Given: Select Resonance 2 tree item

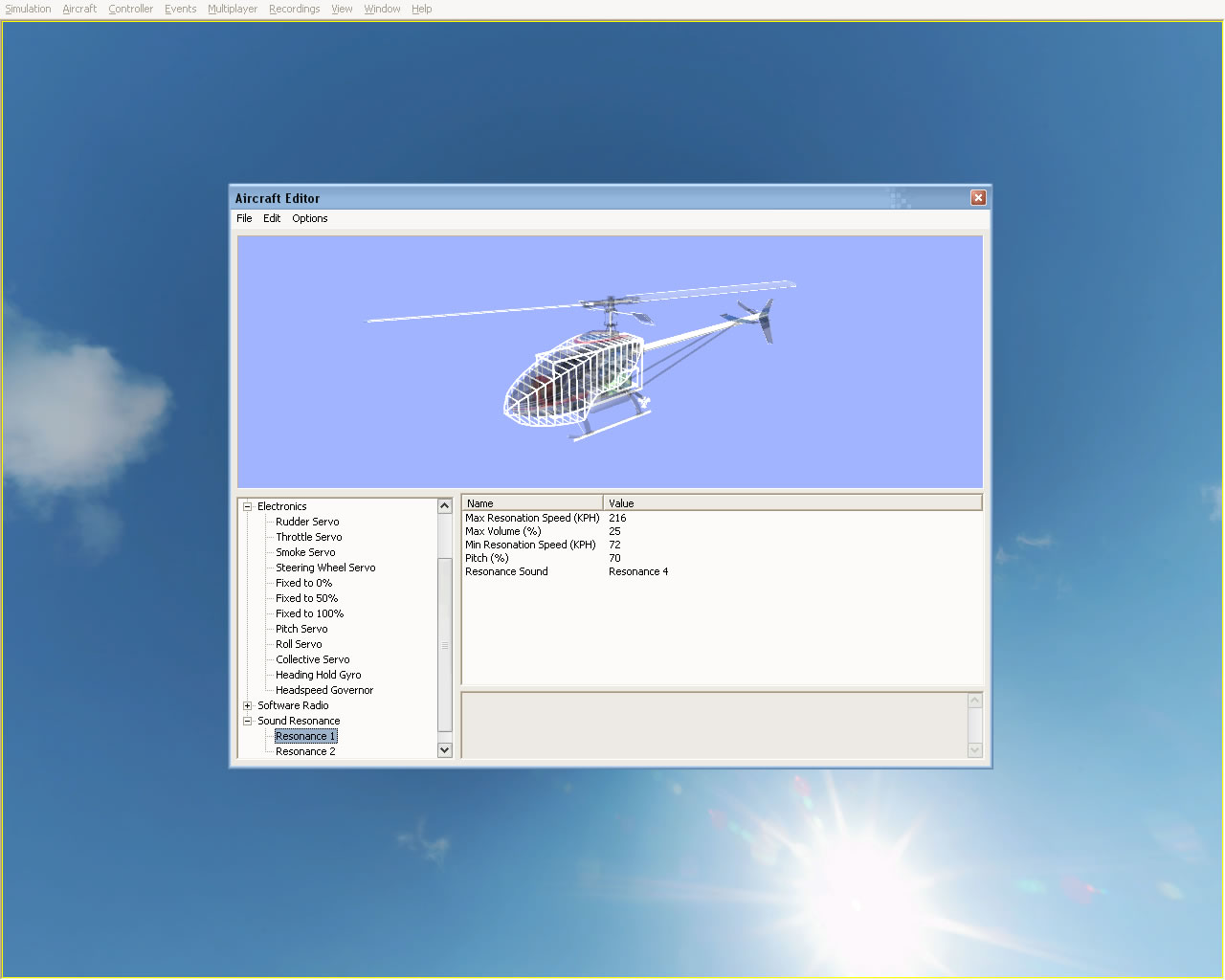Looking at the screenshot, I should [305, 751].
